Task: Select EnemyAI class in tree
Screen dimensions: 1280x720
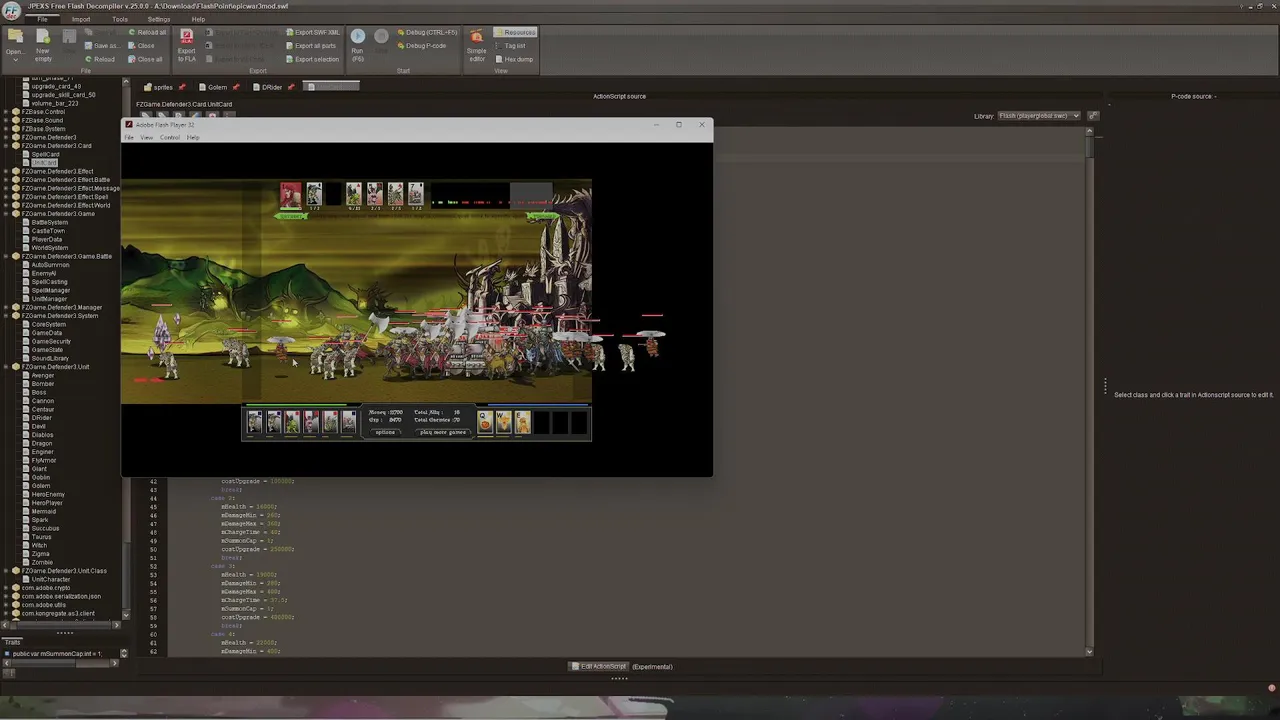Action: (43, 273)
